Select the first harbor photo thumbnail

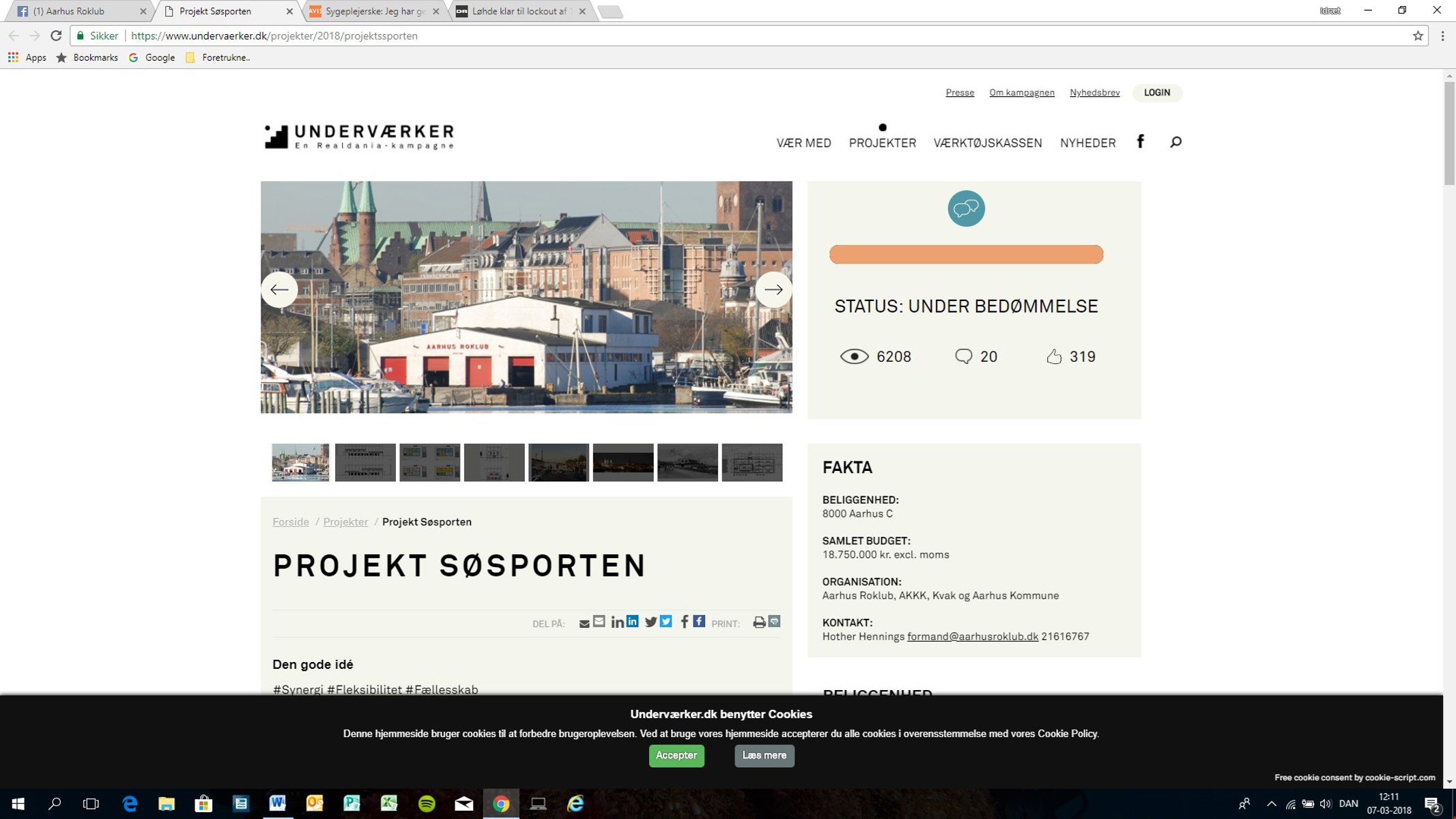[x=300, y=463]
